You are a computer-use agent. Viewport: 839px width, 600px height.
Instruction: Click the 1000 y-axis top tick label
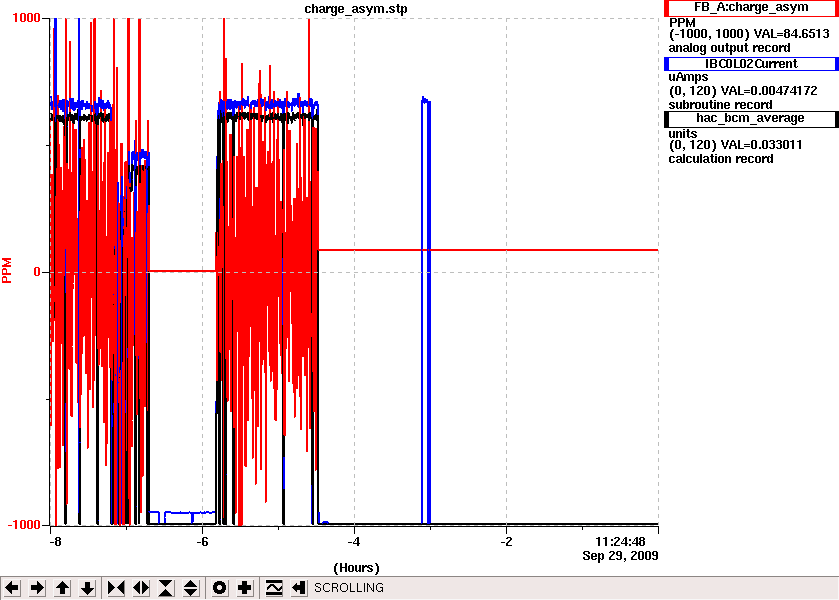pyautogui.click(x=26, y=18)
